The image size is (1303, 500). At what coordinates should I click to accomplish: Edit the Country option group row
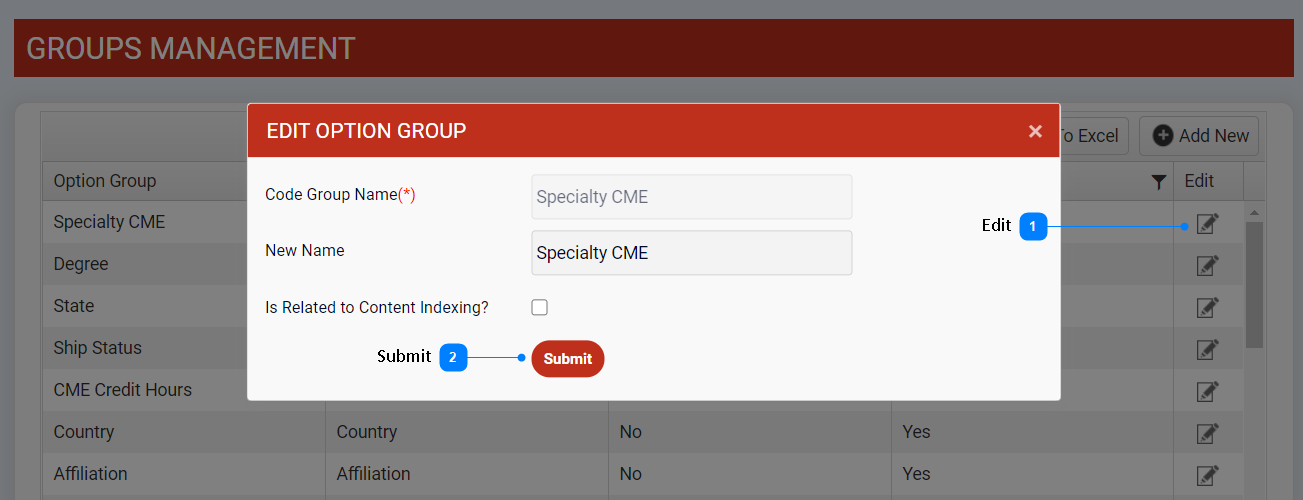1208,433
